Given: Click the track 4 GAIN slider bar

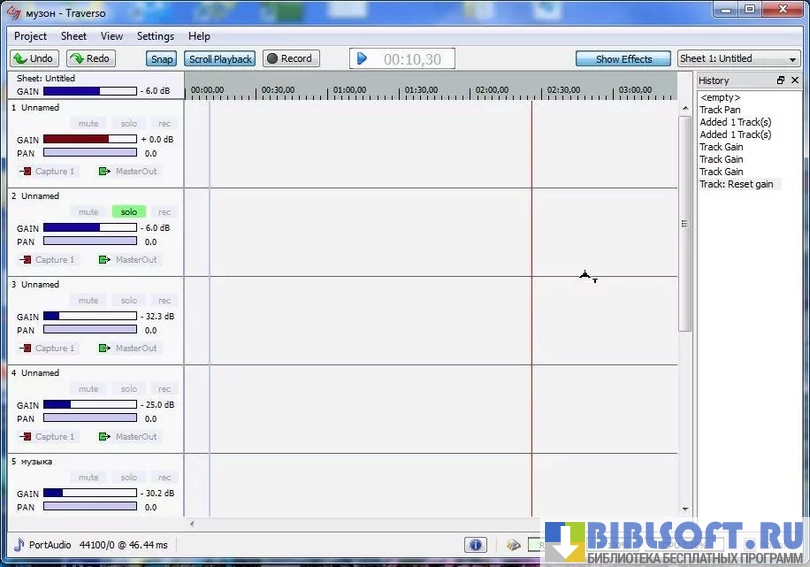Looking at the screenshot, I should click(90, 405).
